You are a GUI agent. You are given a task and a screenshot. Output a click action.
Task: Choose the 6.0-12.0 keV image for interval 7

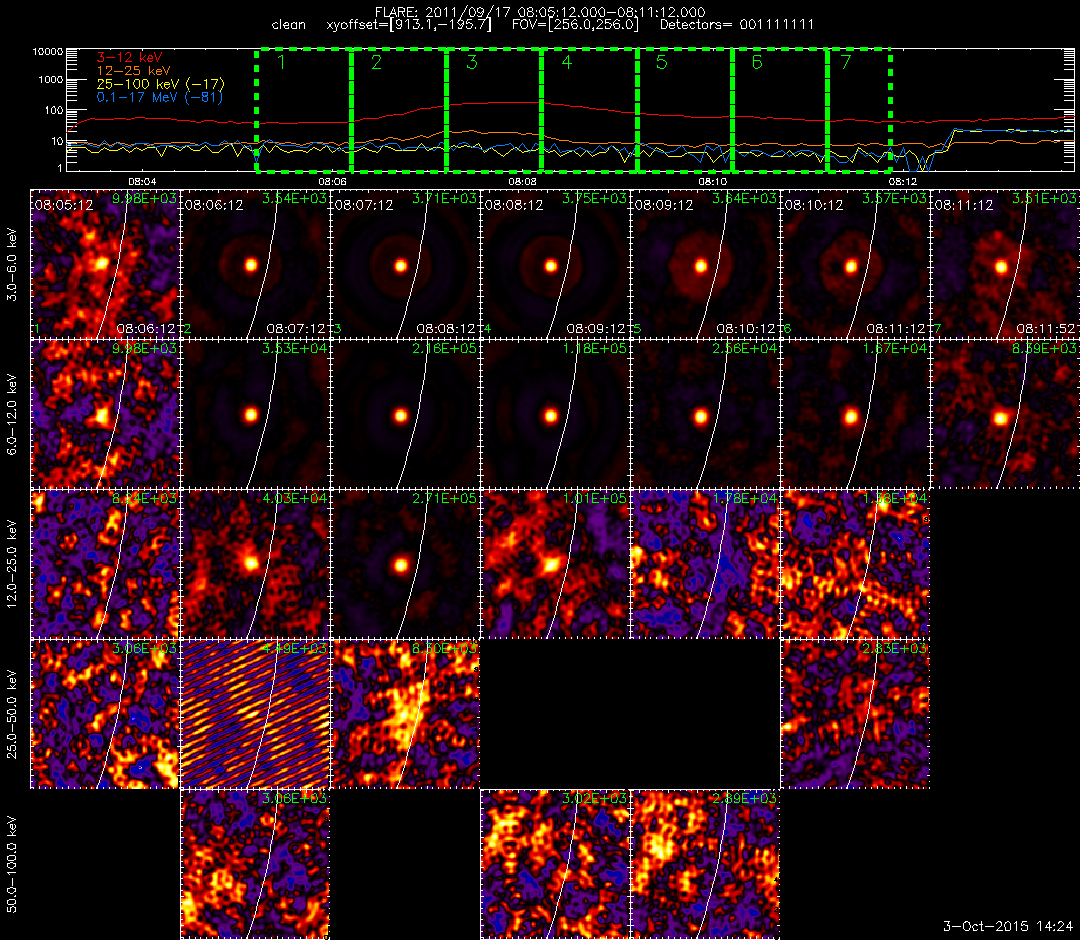click(1006, 415)
